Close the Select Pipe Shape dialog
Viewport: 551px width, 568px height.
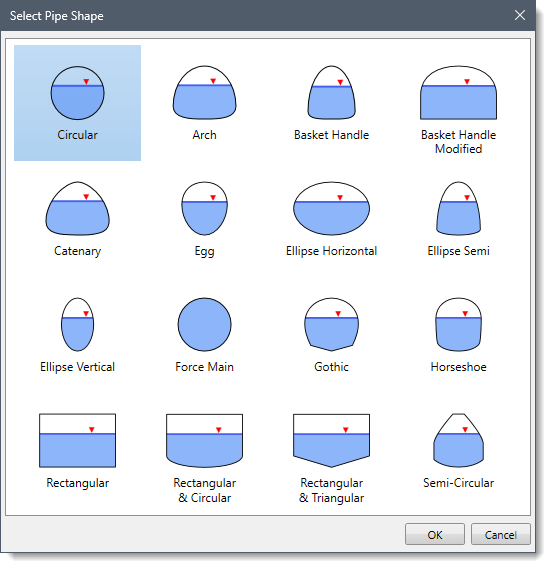coord(520,15)
